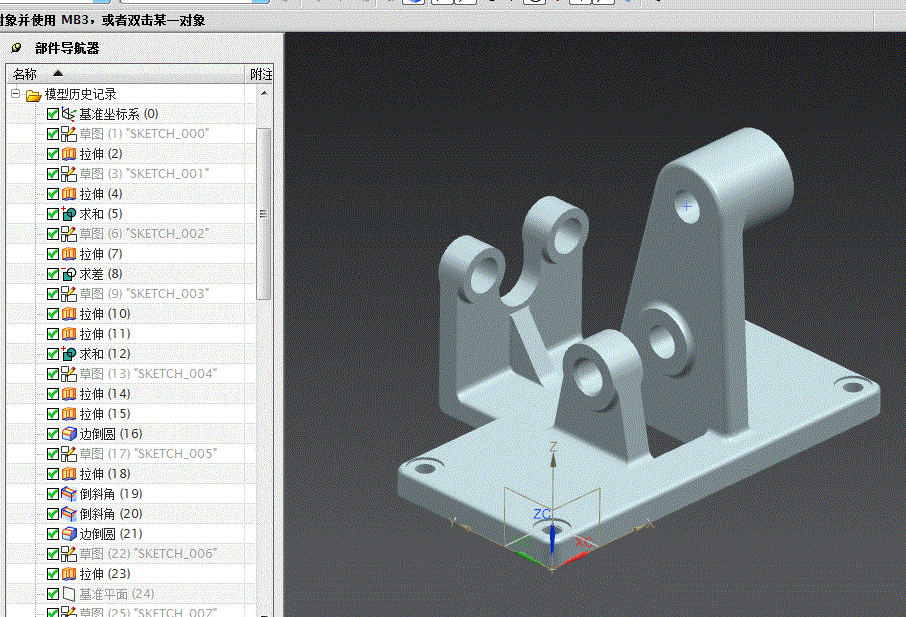Click the sketch icon for 草图 (22) SKETCH_006
This screenshot has width=906, height=617.
coord(69,554)
